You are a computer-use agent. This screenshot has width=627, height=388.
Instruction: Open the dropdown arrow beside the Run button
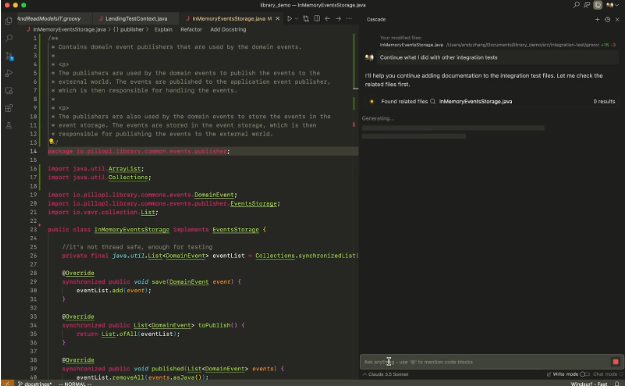point(296,19)
